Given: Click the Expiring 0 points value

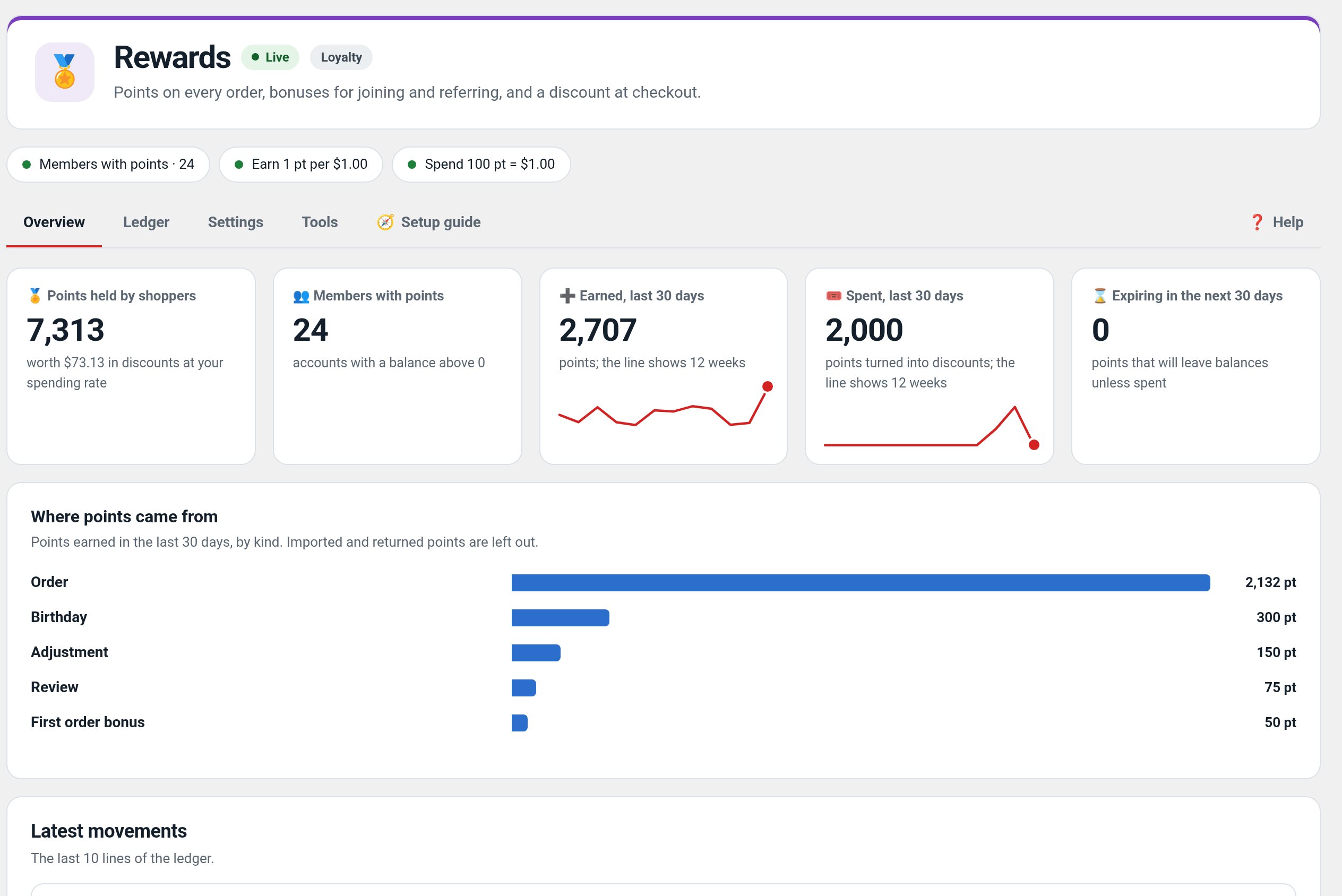Looking at the screenshot, I should (x=1100, y=330).
